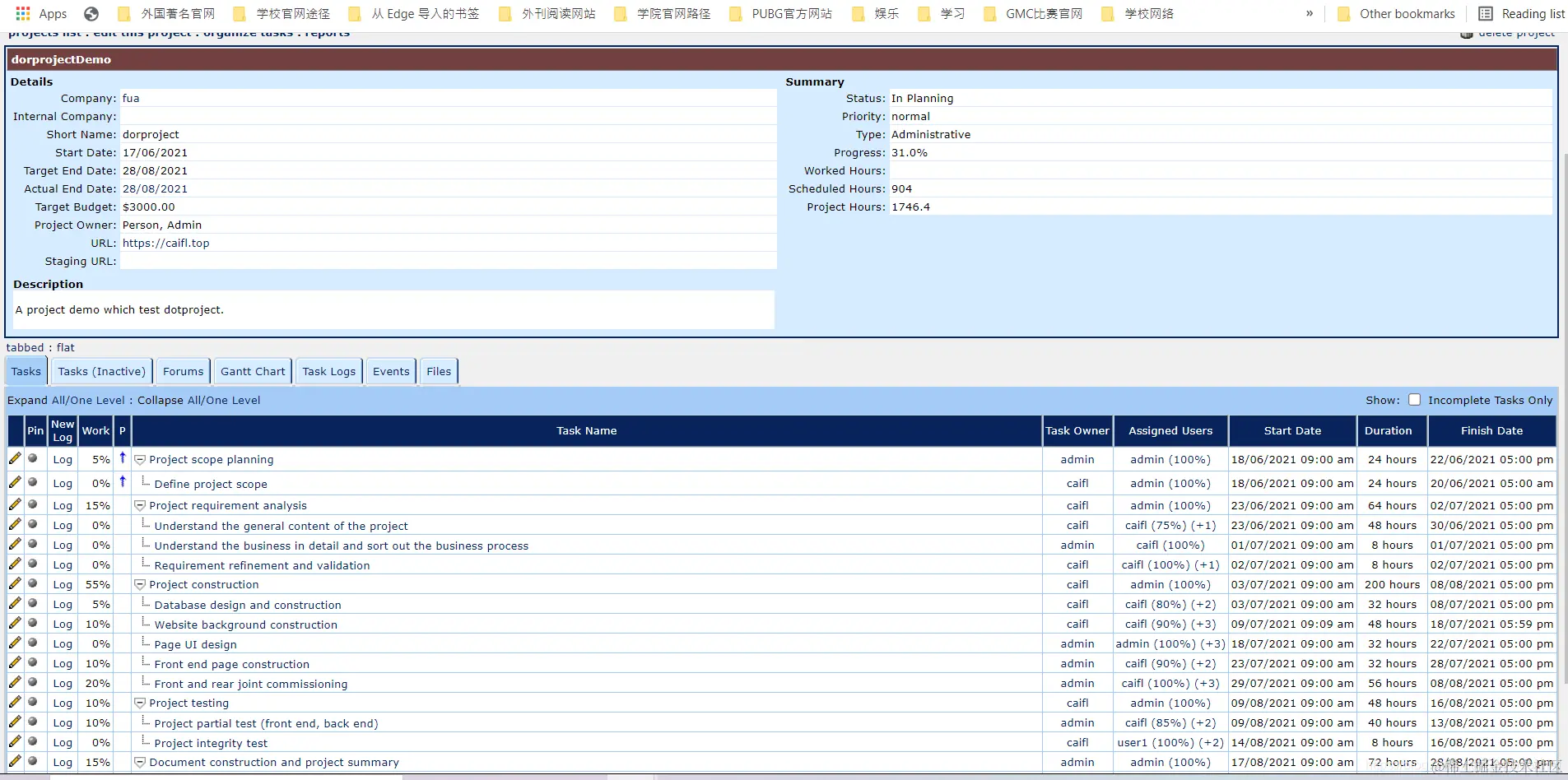Click the Target Budget value $3000.00
This screenshot has width=1568, height=780.
(x=149, y=207)
